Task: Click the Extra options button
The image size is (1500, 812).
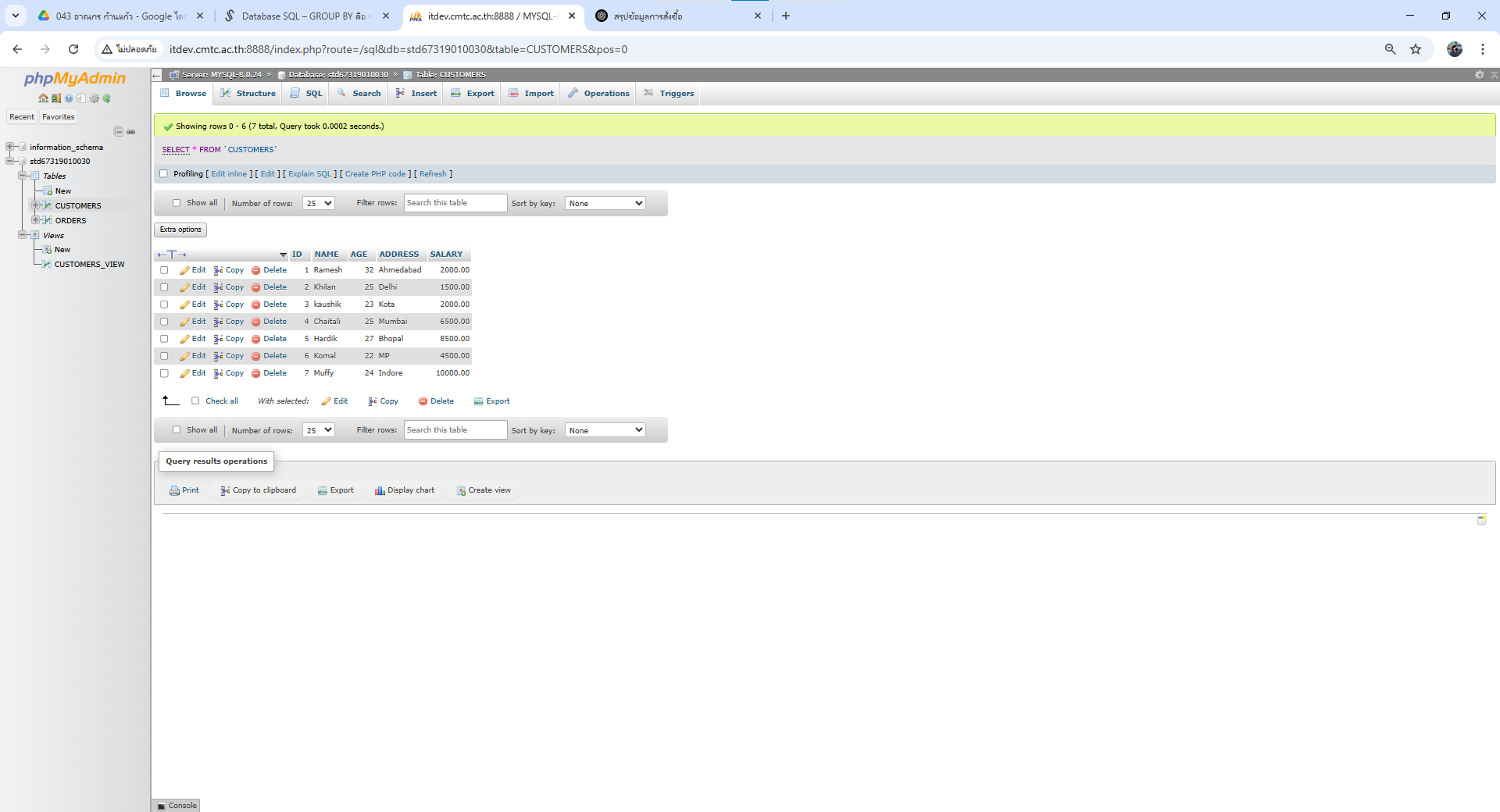Action: pos(180,230)
